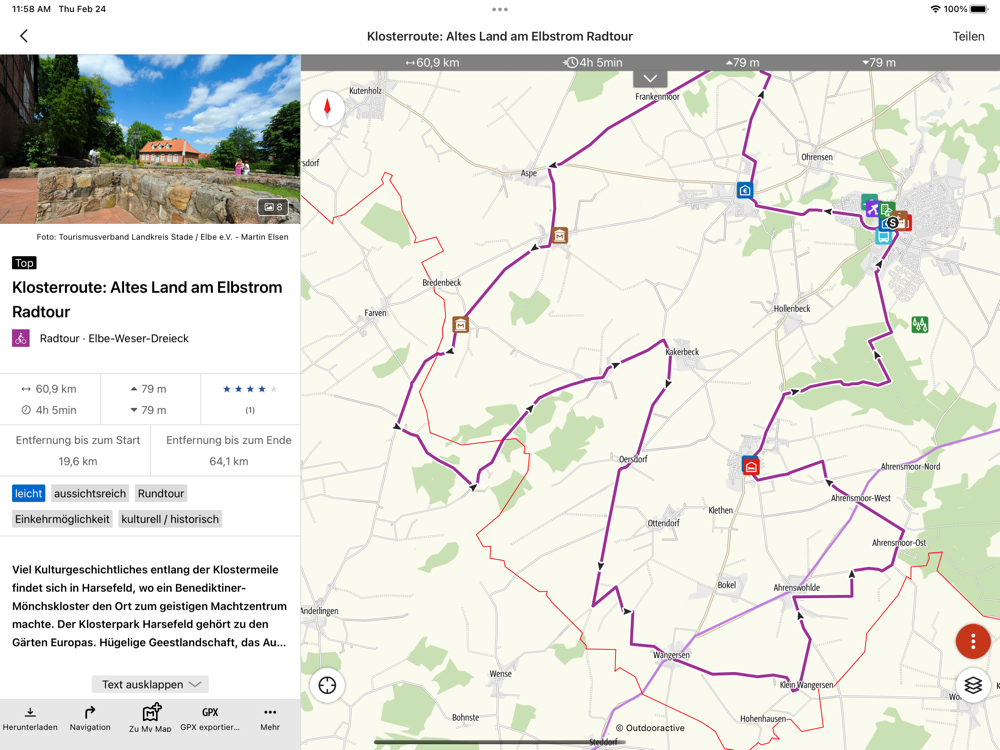Check the battery indicator in status bar
The image size is (1000, 750).
coord(978,9)
